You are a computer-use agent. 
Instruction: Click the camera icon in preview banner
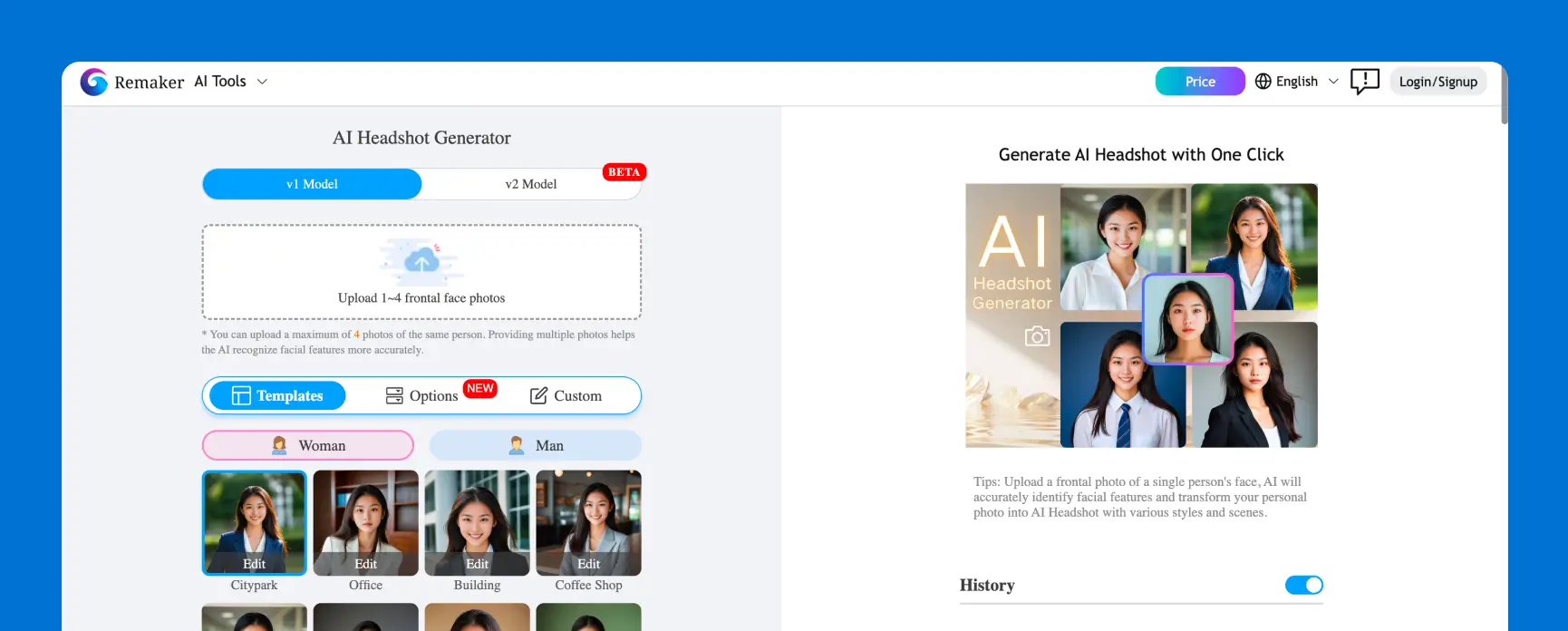[x=1037, y=336]
